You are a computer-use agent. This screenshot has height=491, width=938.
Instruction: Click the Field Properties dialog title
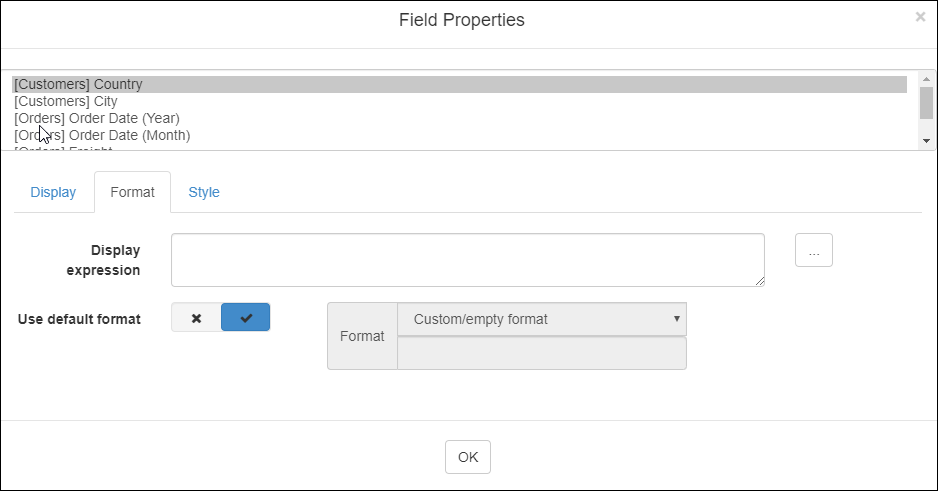[x=462, y=20]
